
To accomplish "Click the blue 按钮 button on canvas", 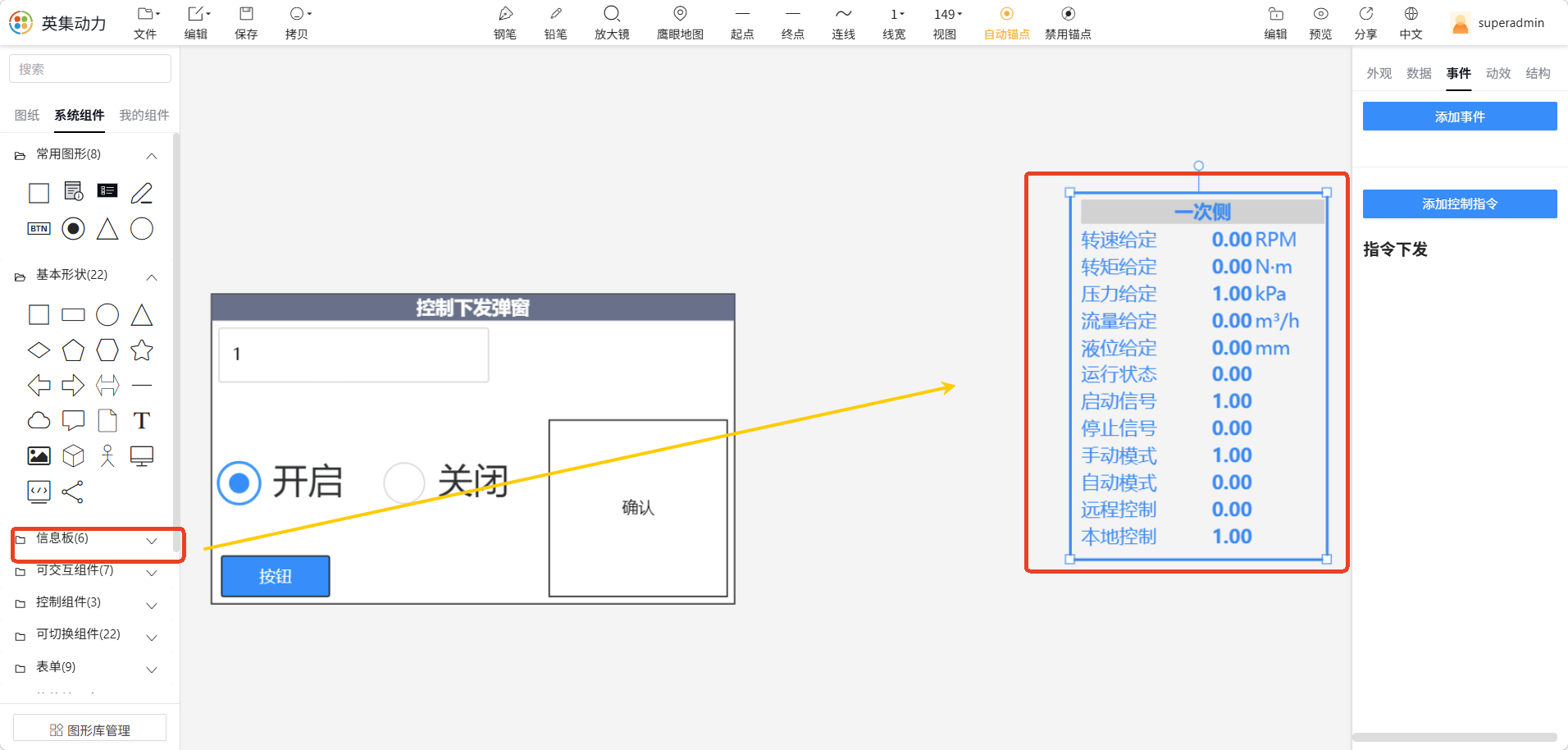I will click(276, 576).
